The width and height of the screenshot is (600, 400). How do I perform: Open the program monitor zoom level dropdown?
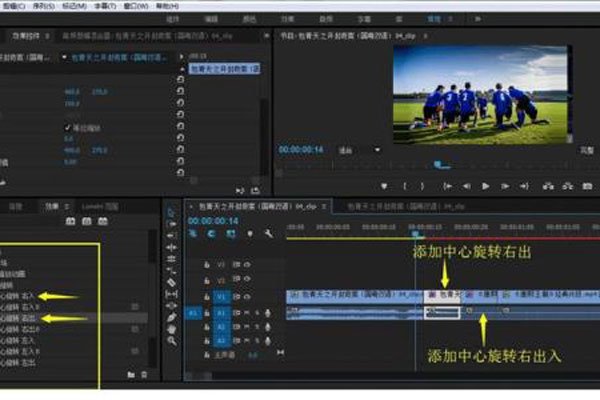click(x=362, y=150)
